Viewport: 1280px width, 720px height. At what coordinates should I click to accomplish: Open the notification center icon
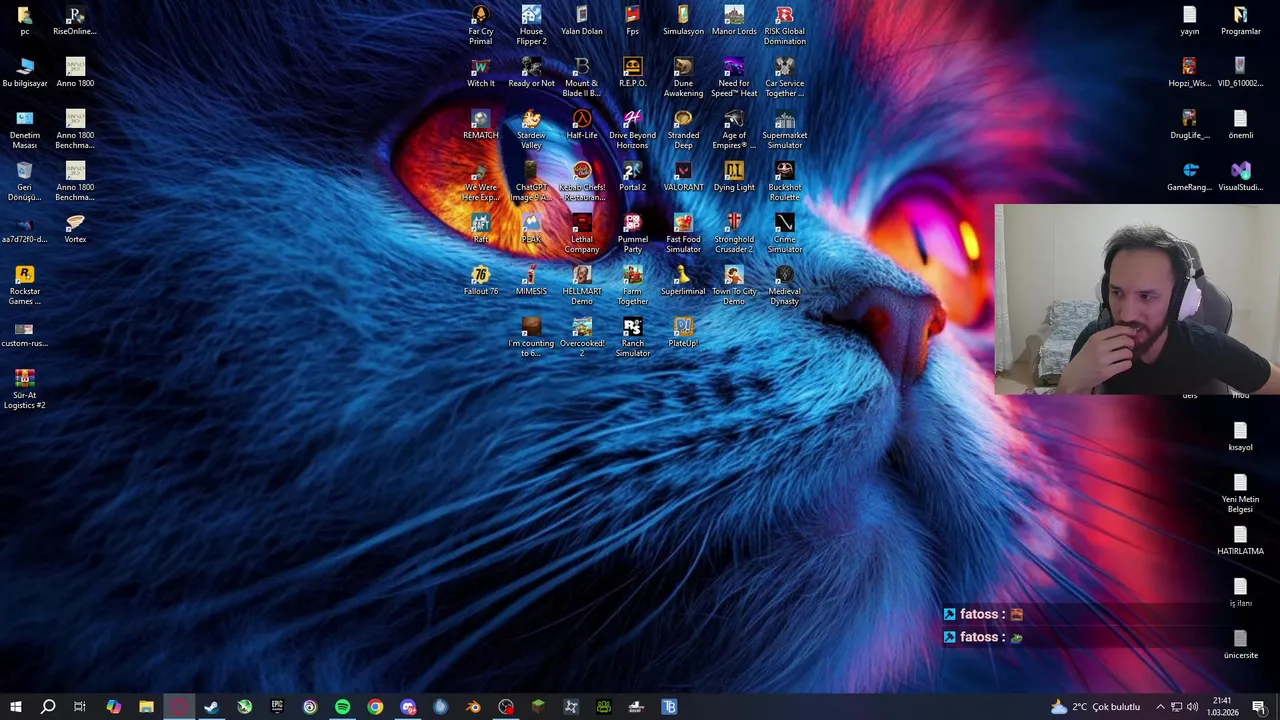click(1259, 707)
